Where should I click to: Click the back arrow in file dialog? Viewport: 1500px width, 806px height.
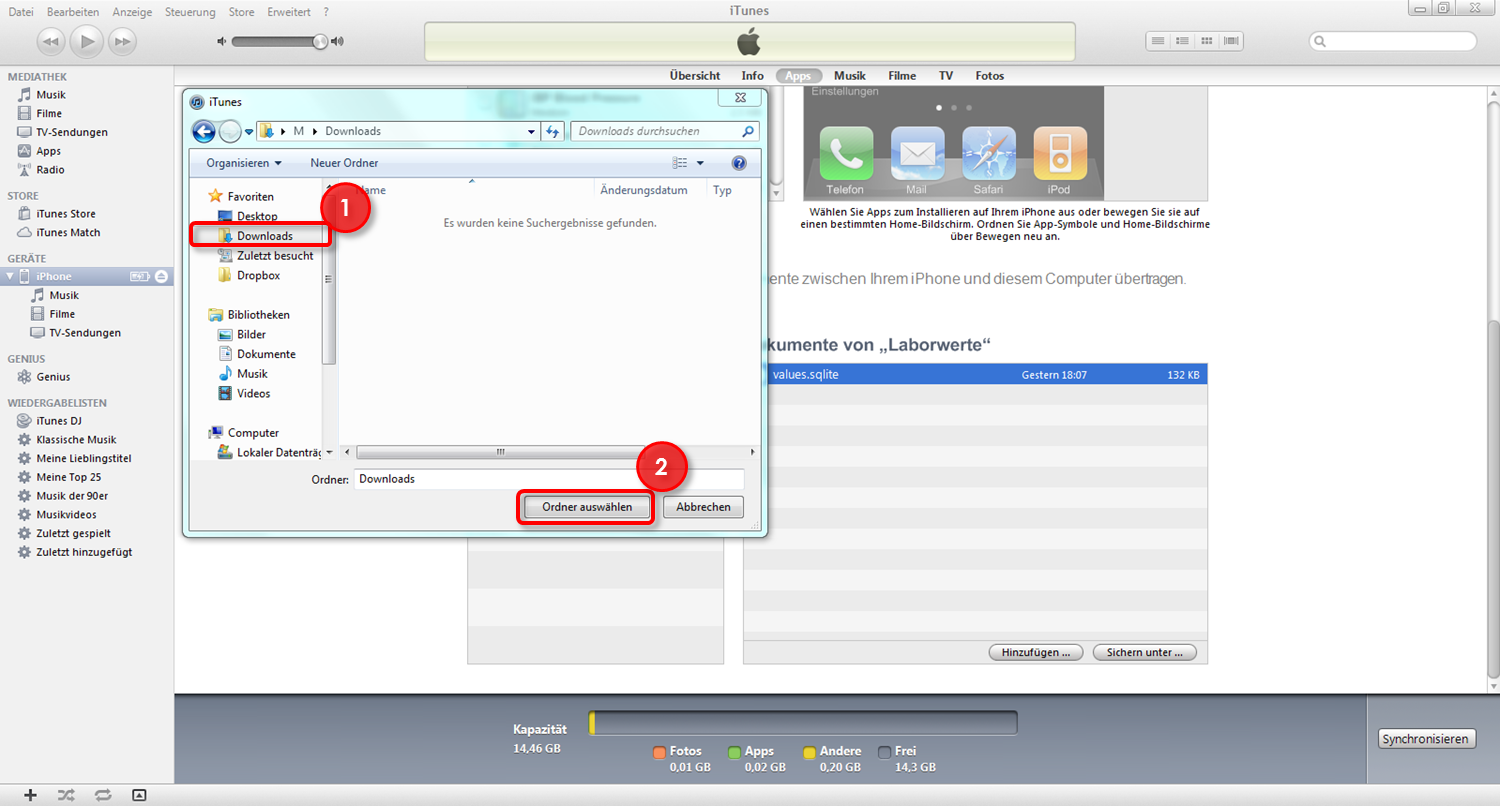[204, 131]
